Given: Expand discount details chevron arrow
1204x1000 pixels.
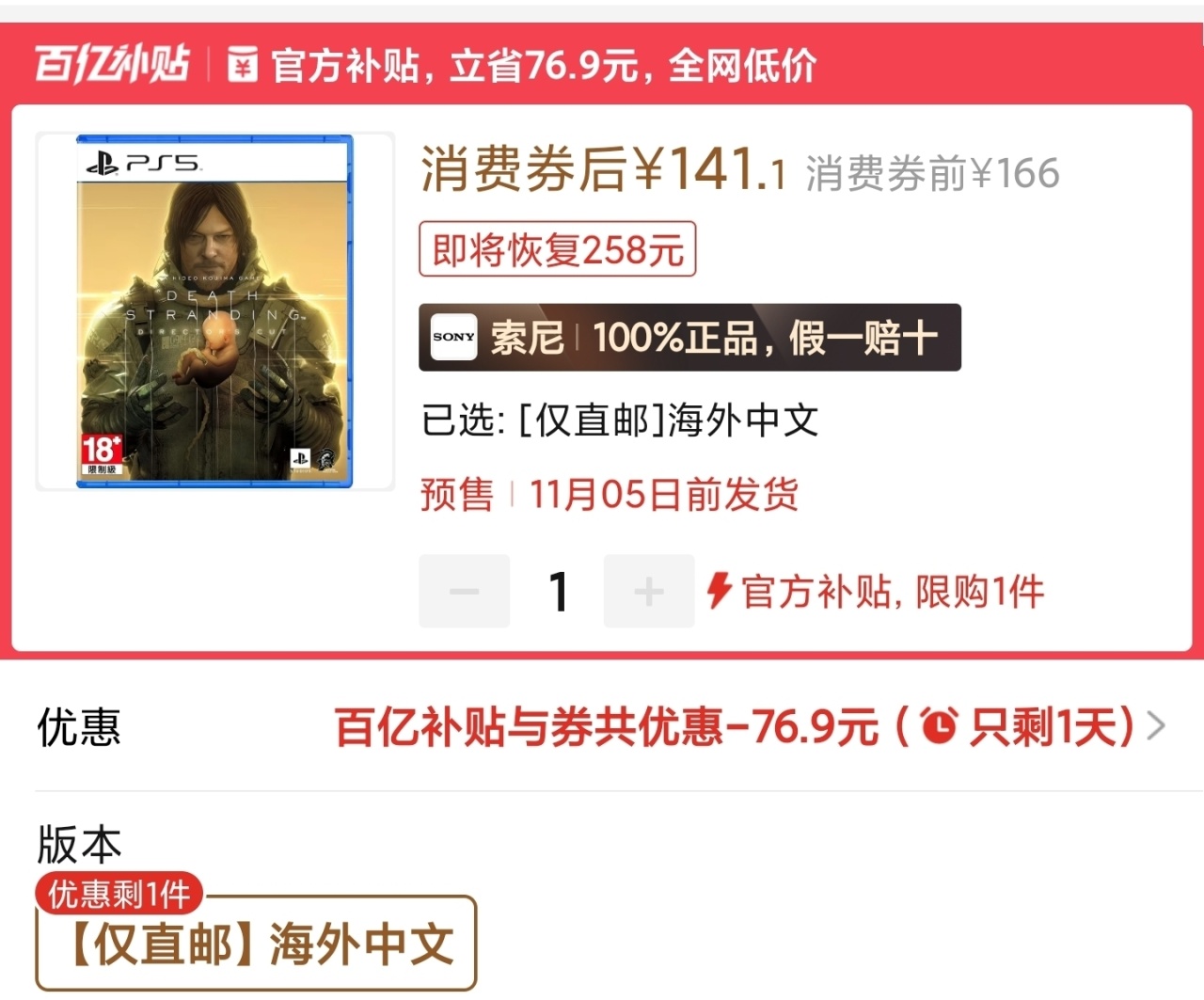Looking at the screenshot, I should pos(1156,726).
